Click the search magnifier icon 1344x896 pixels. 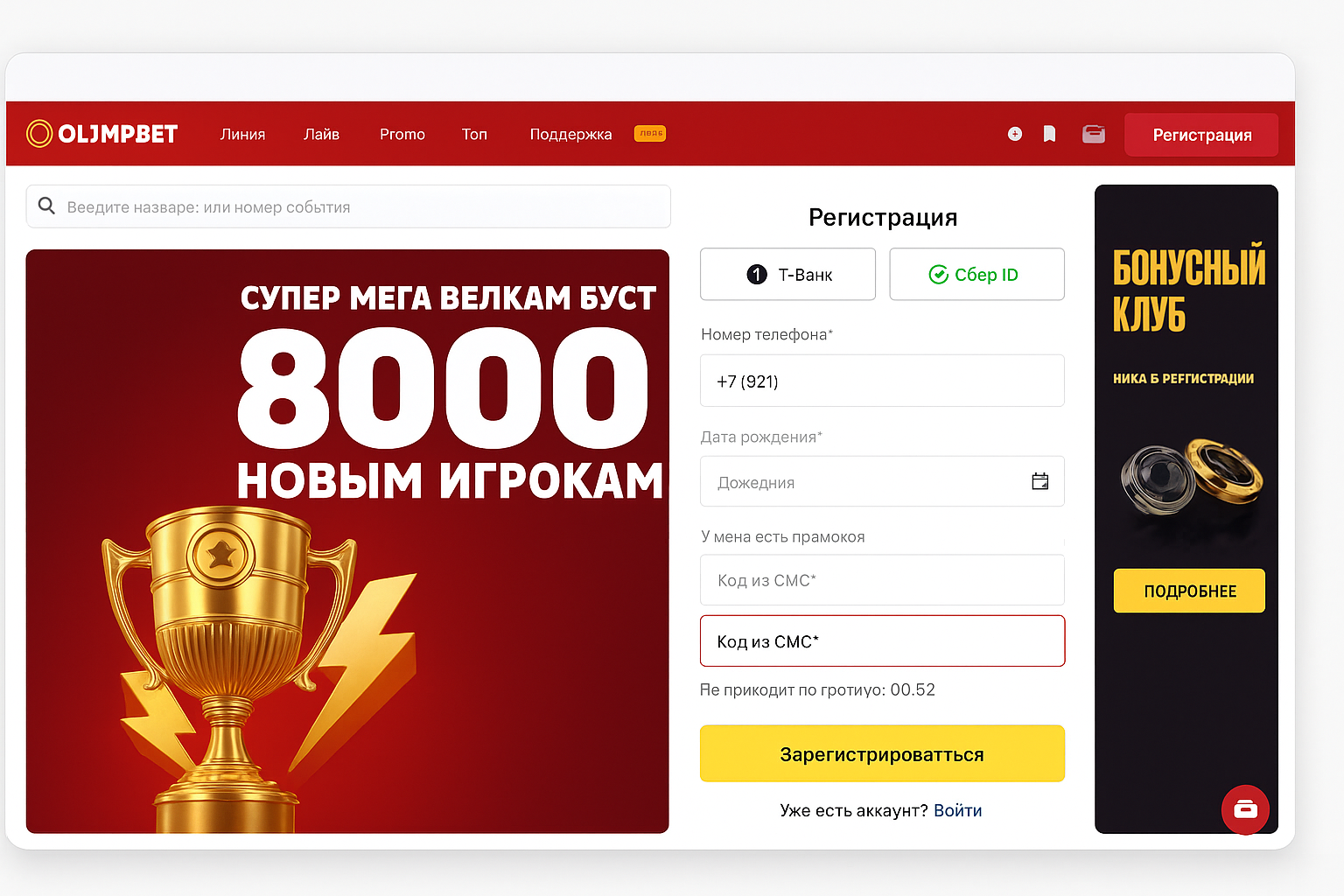[46, 206]
